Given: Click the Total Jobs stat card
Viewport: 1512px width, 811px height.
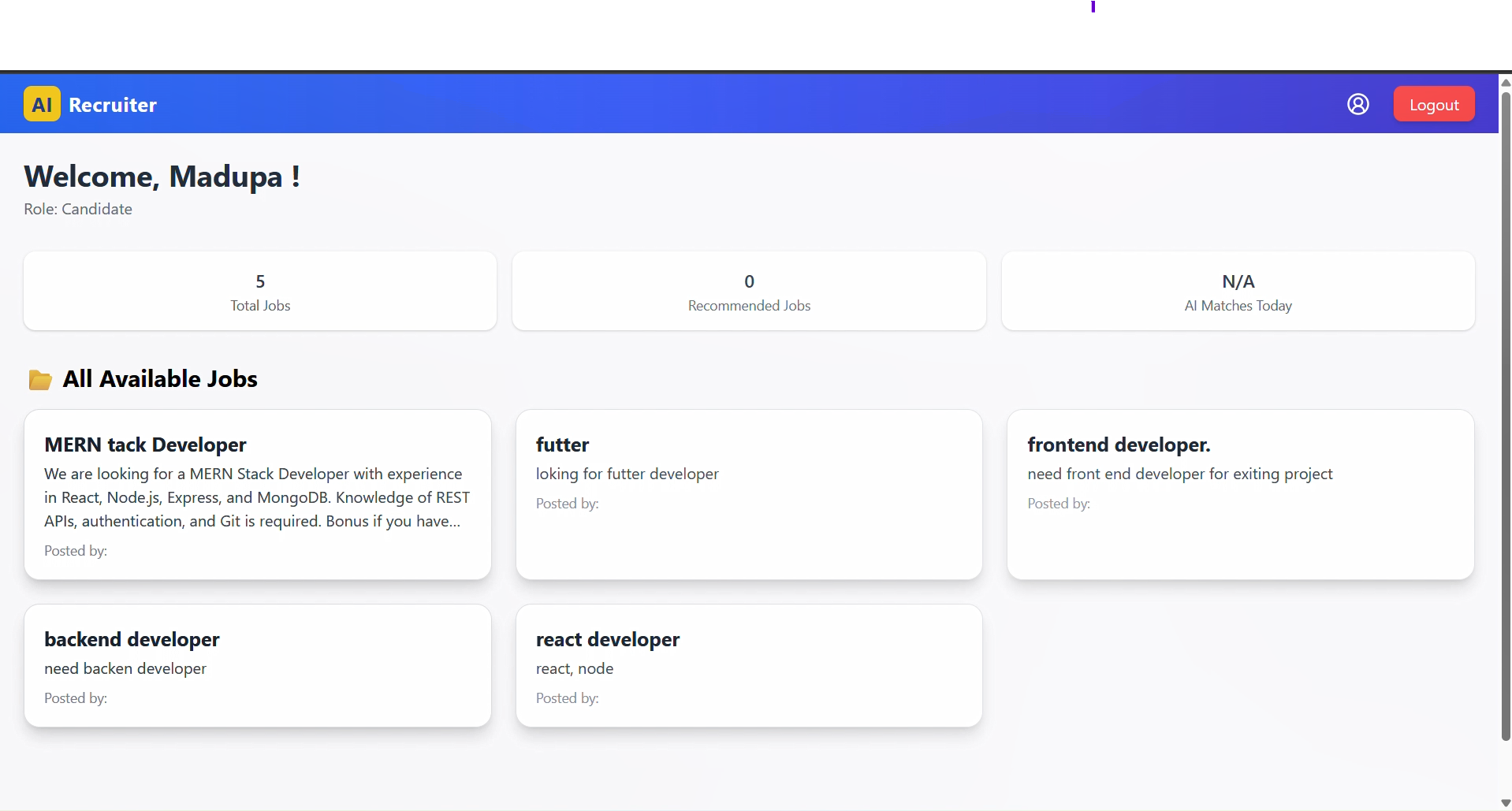Looking at the screenshot, I should (260, 291).
